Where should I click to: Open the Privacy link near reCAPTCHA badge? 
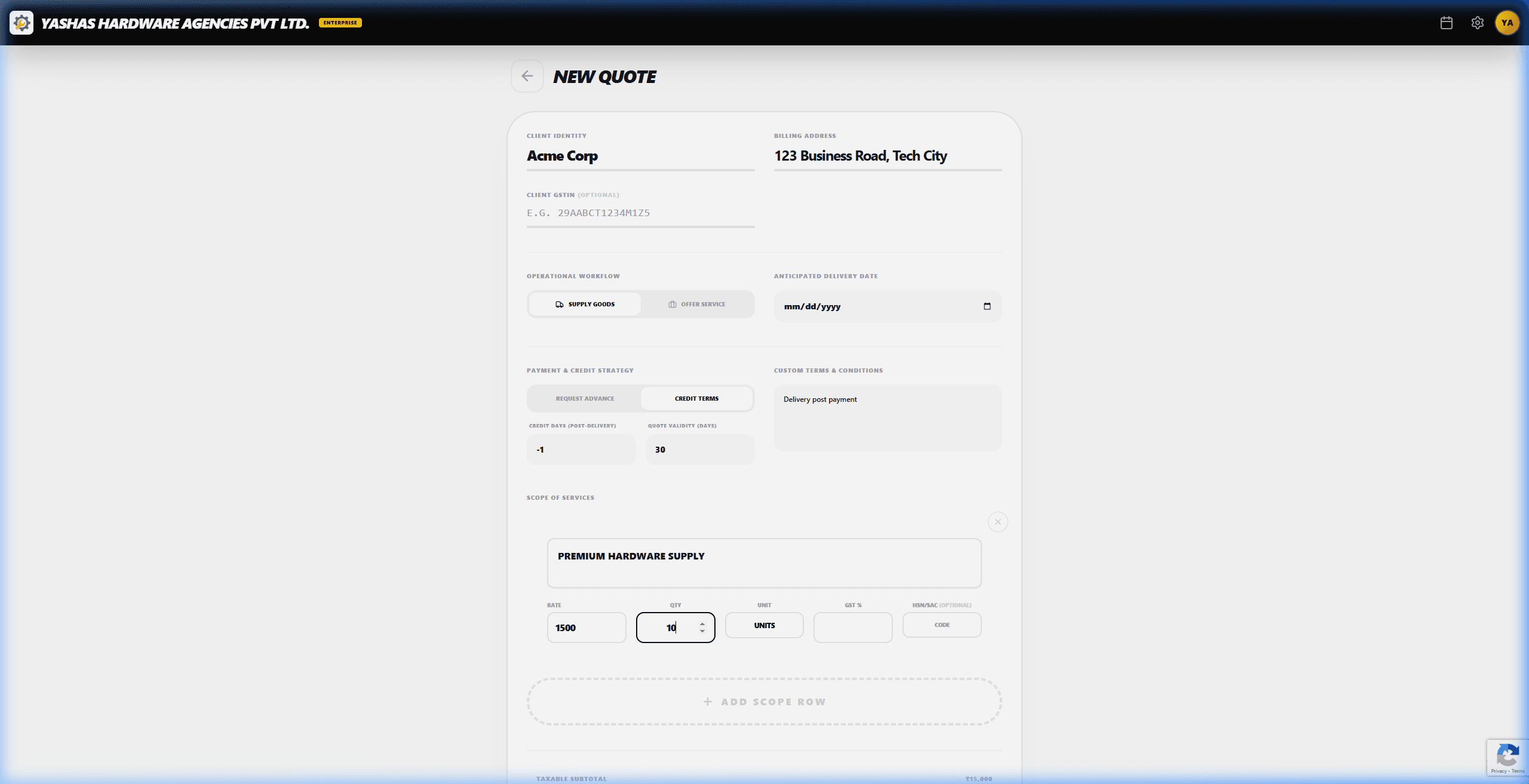coord(1500,771)
